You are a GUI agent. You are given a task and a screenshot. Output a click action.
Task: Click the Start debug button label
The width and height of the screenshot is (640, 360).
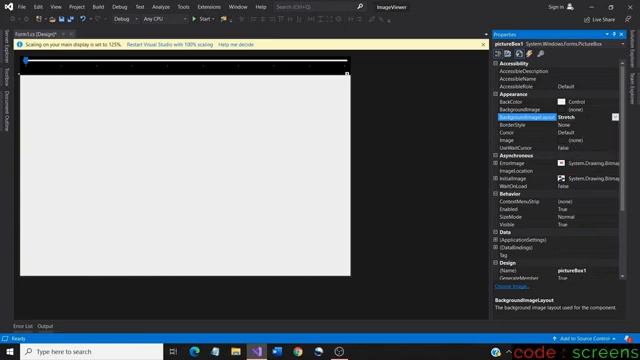[x=205, y=19]
